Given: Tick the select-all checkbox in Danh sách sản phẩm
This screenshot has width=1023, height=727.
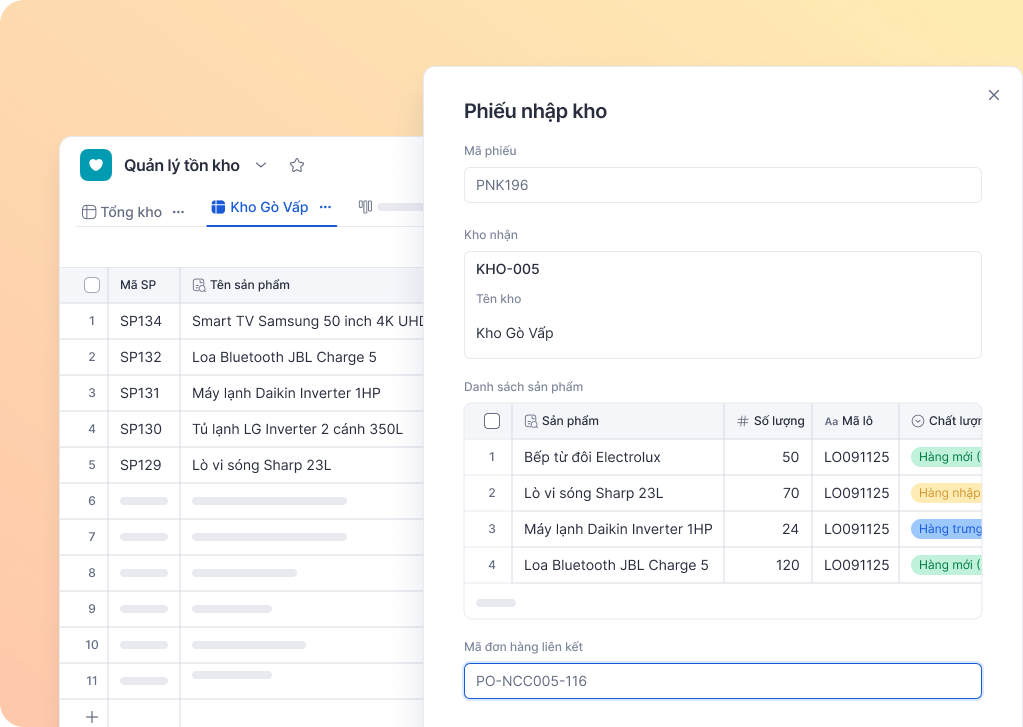Looking at the screenshot, I should point(492,421).
